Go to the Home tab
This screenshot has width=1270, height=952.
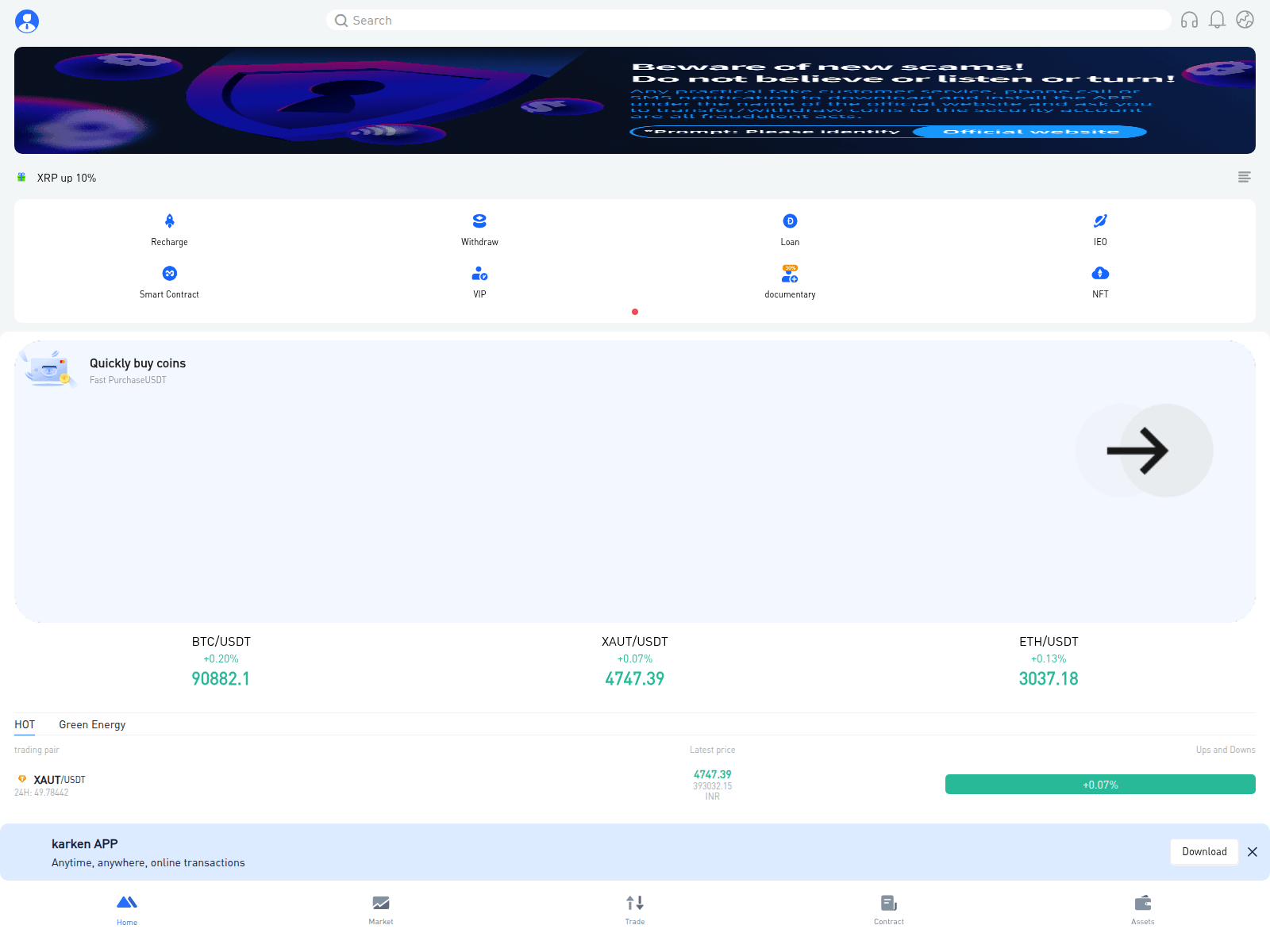127,910
